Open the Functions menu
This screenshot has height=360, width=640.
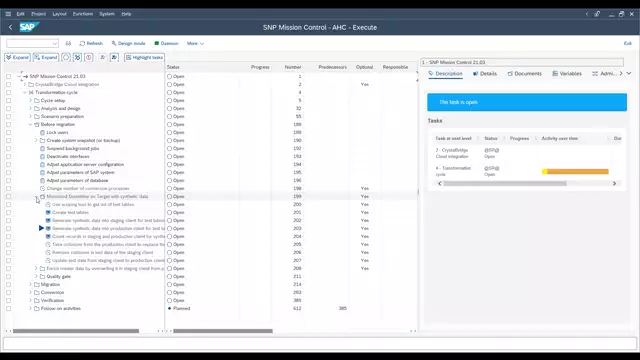point(83,14)
